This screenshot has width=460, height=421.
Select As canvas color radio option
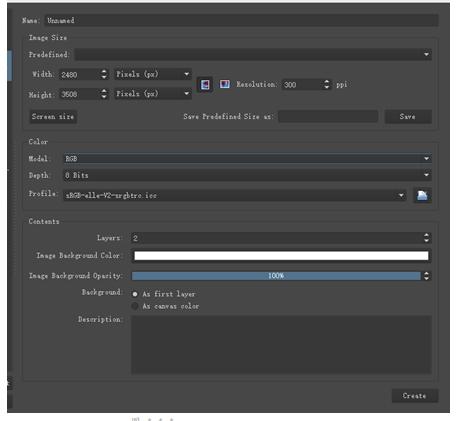(135, 306)
